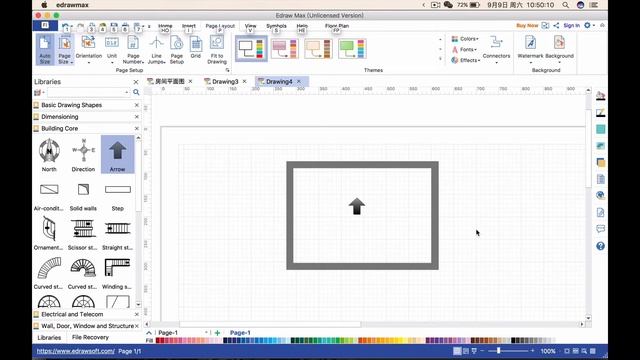
Task: Click the zoom slider handle
Action: coord(498,351)
